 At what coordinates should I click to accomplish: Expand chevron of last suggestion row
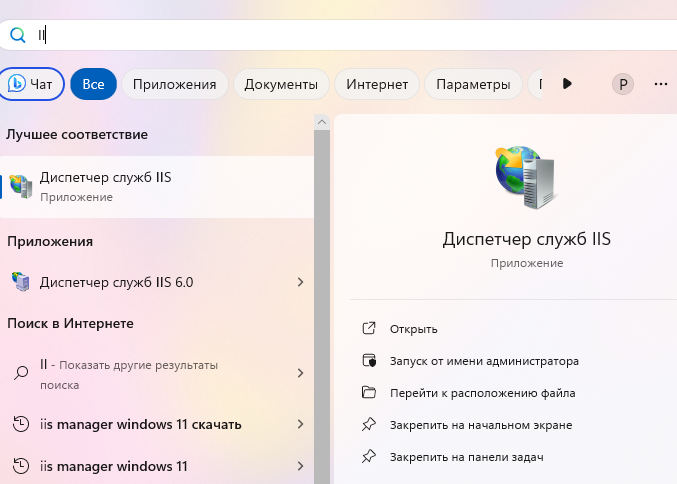[301, 466]
